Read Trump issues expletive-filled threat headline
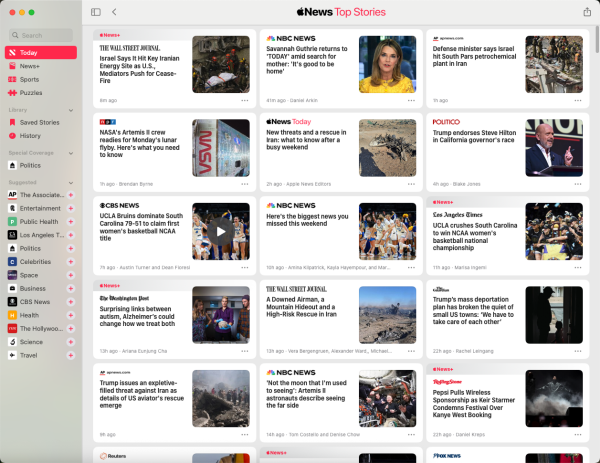This screenshot has width=600, height=463. pyautogui.click(x=142, y=394)
